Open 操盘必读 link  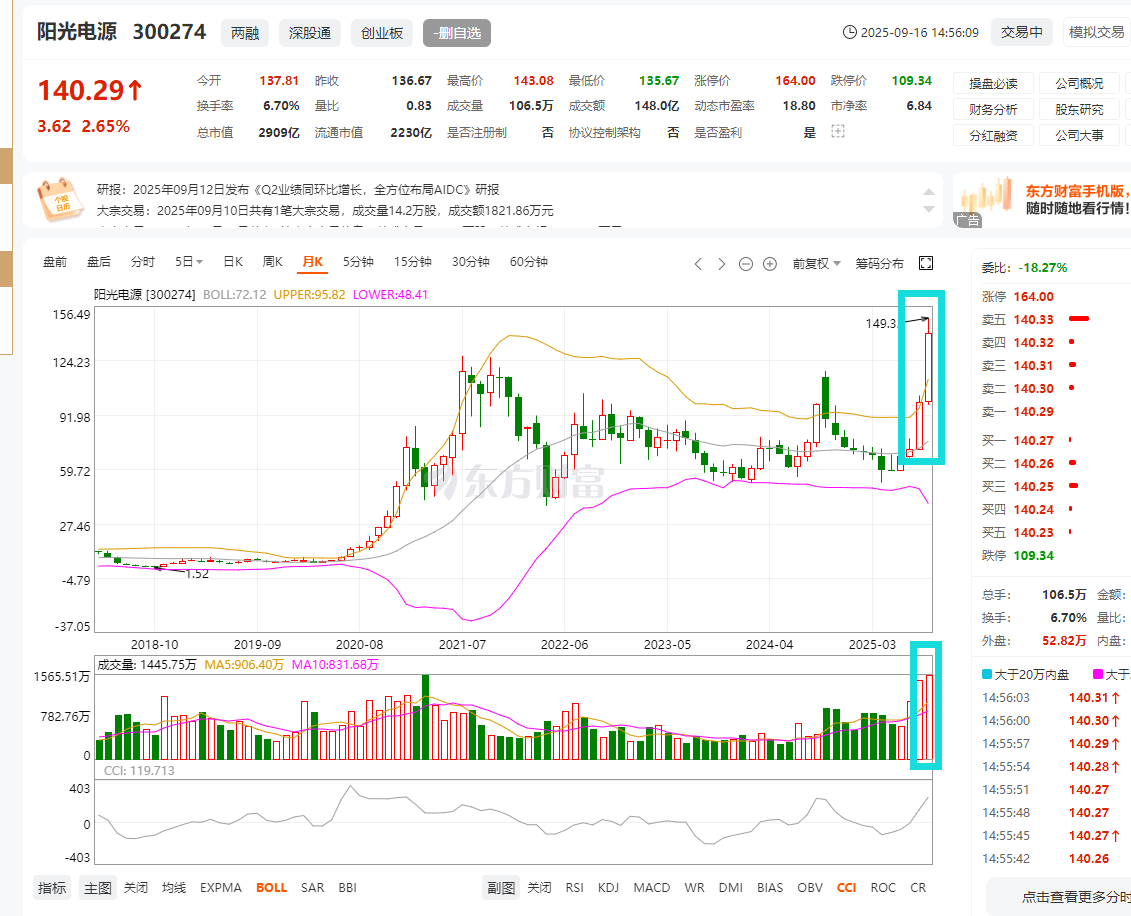(x=993, y=84)
